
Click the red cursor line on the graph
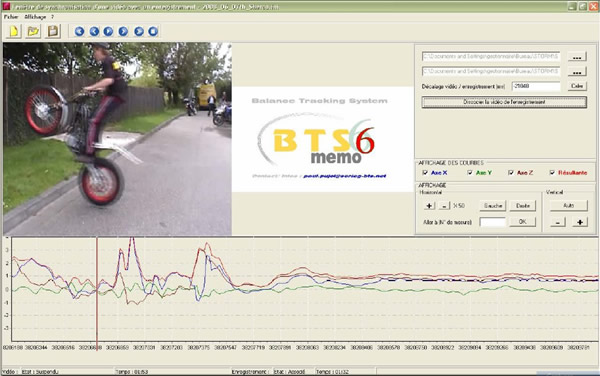[97, 290]
